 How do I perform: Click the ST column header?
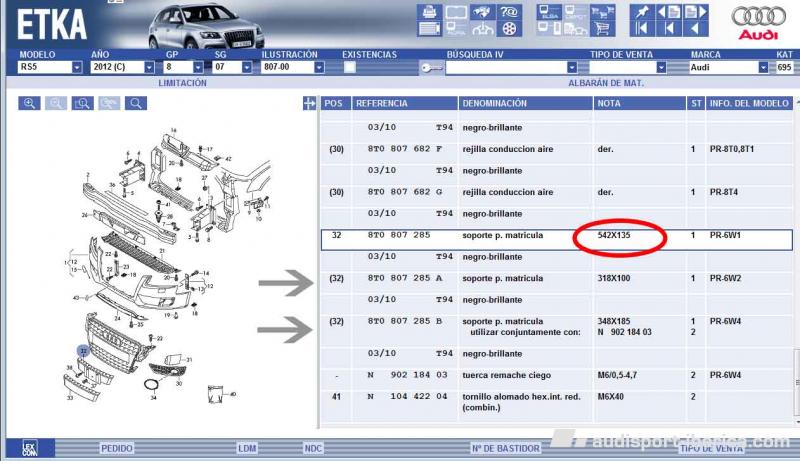[x=696, y=103]
